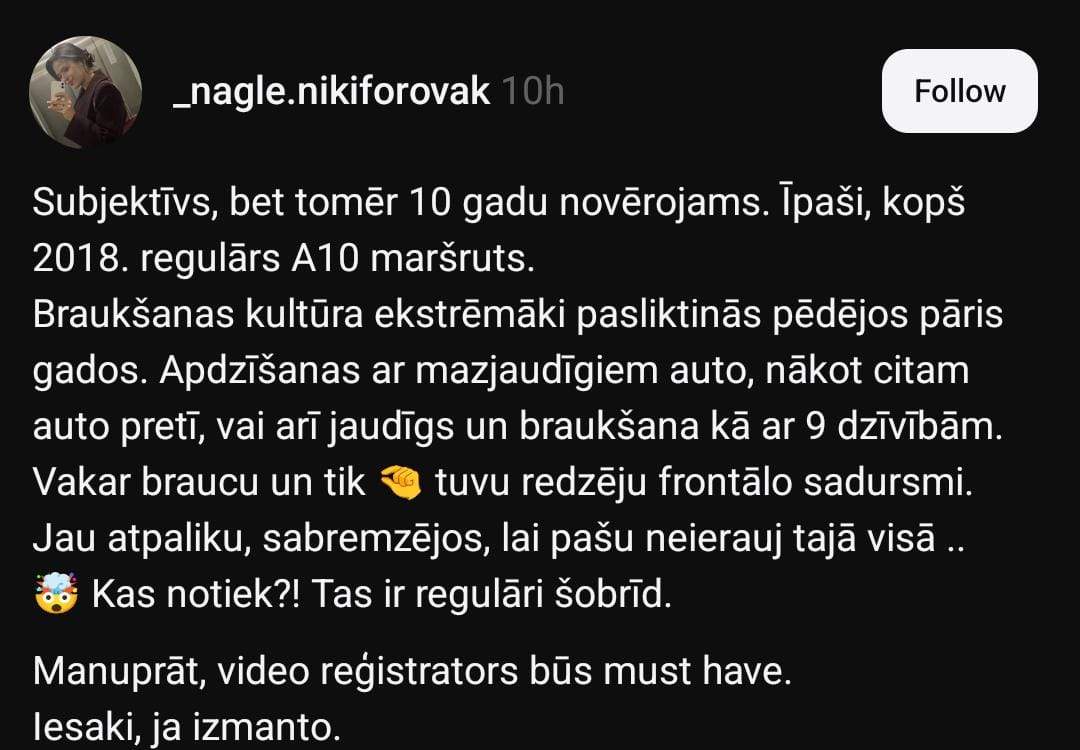Viewport: 1080px width, 750px height.
Task: Open the _nagle.nikiforovak username link
Action: pos(331,91)
